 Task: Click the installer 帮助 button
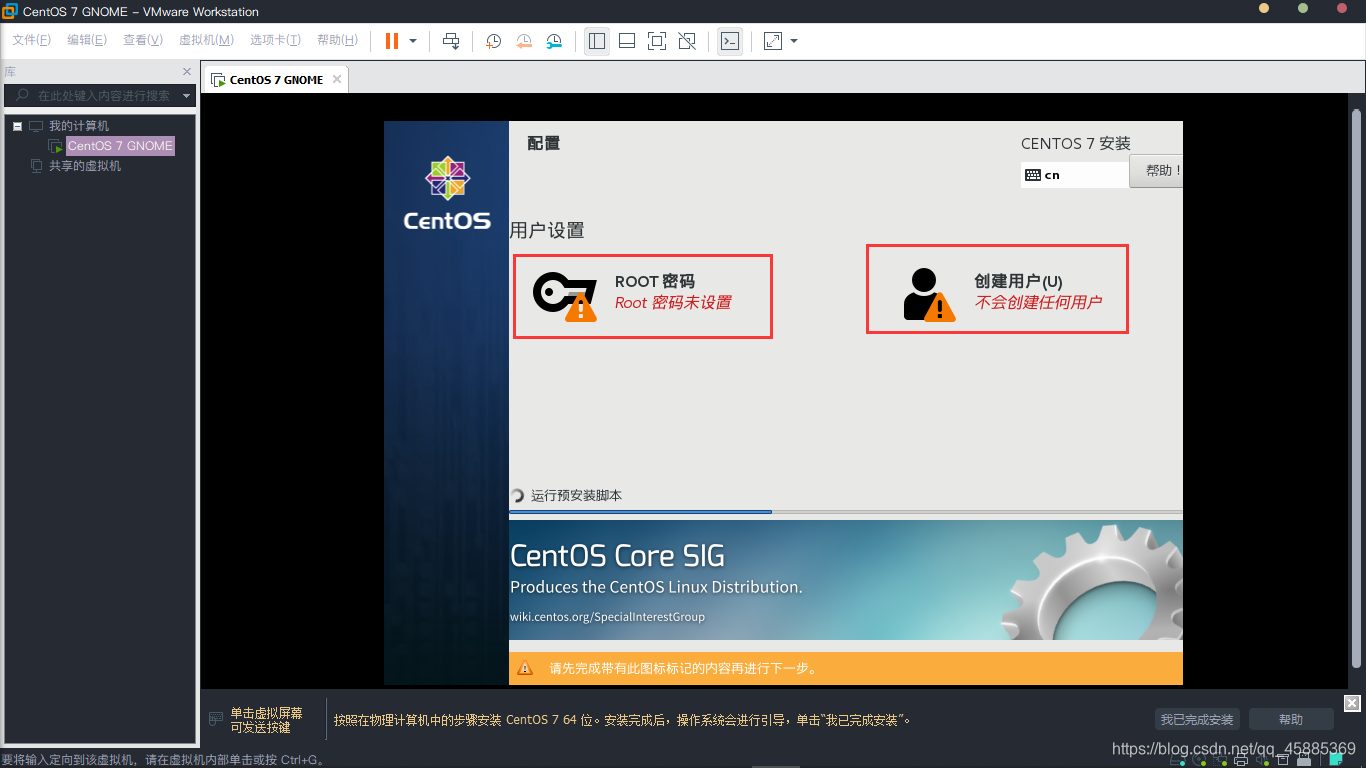1157,171
